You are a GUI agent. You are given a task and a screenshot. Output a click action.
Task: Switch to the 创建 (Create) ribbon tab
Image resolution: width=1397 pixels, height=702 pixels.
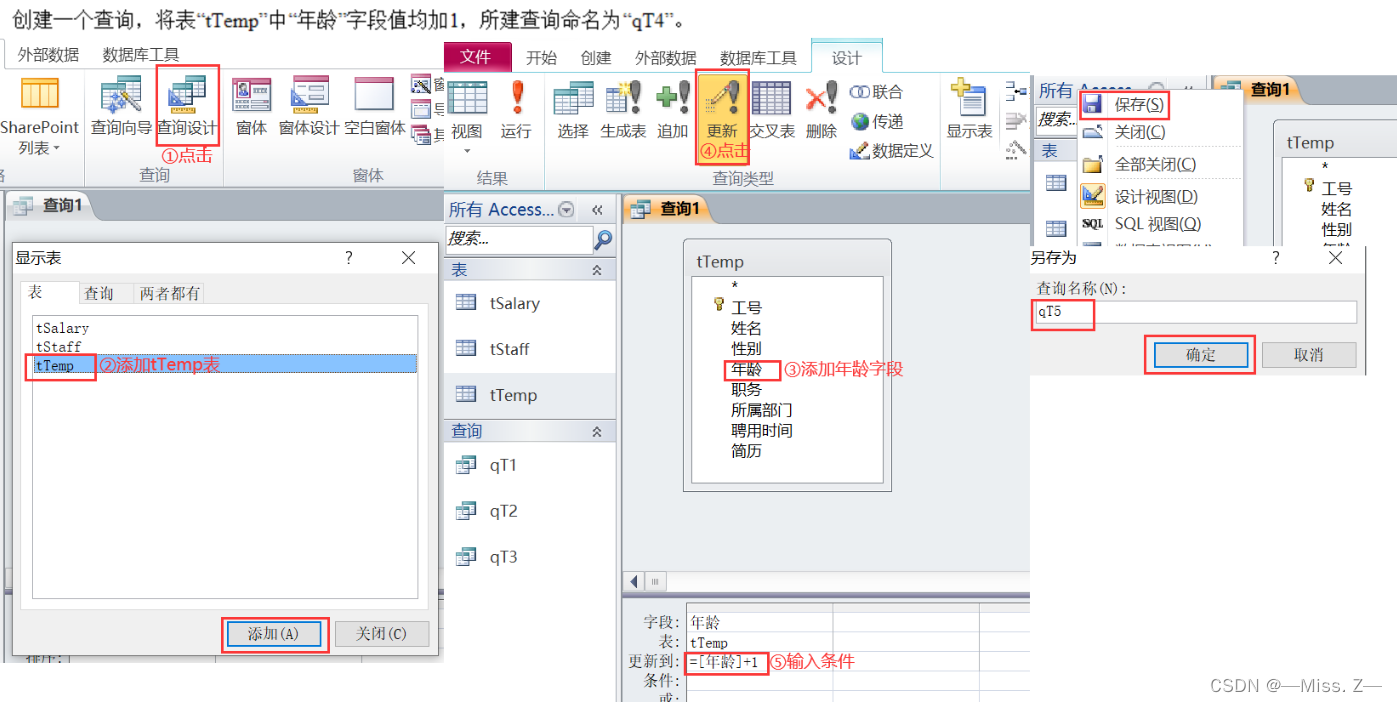pyautogui.click(x=595, y=58)
